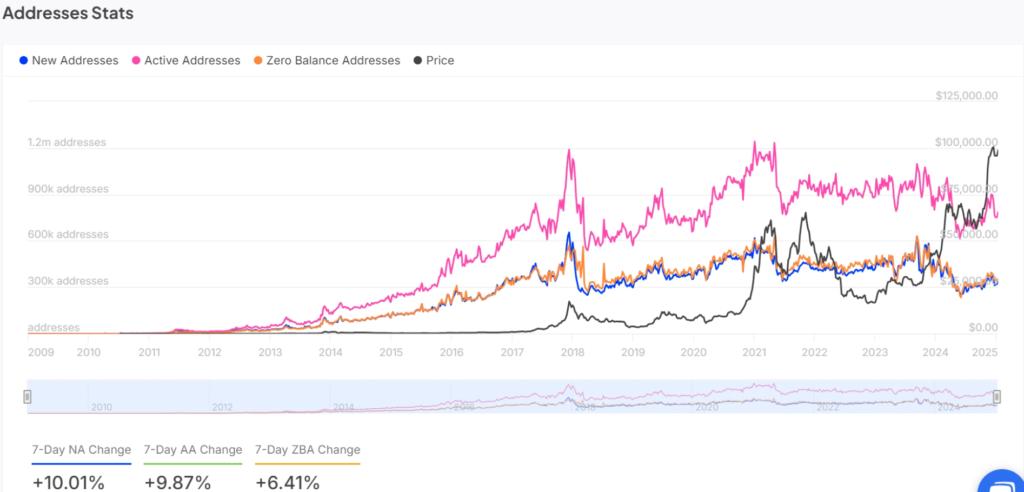Click the 1.2m addresses axis label
The width and height of the screenshot is (1024, 492).
67,143
